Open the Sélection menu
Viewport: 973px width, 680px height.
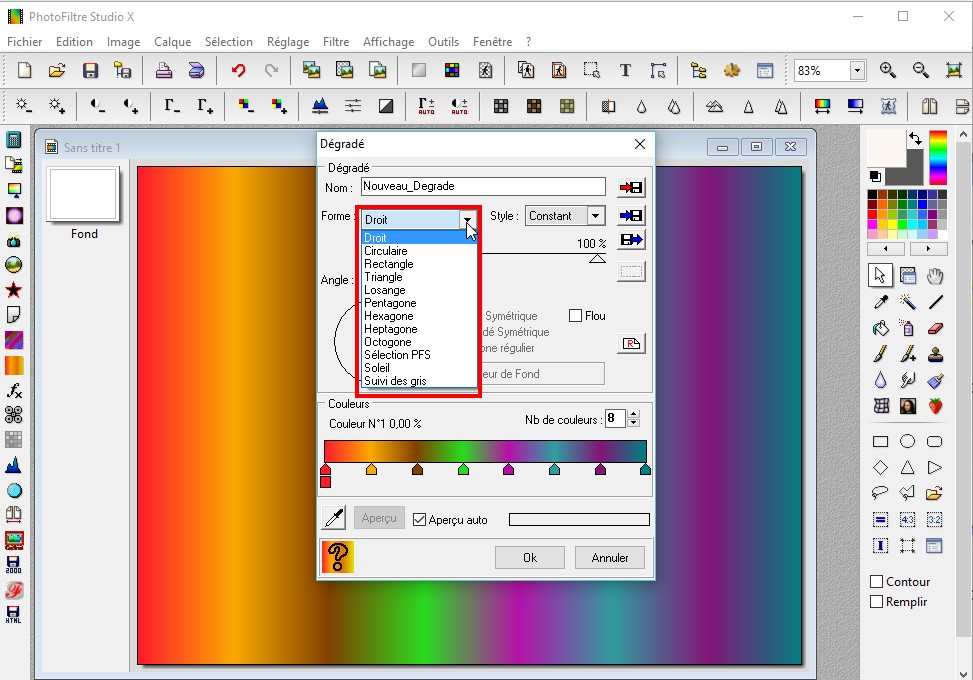click(229, 42)
